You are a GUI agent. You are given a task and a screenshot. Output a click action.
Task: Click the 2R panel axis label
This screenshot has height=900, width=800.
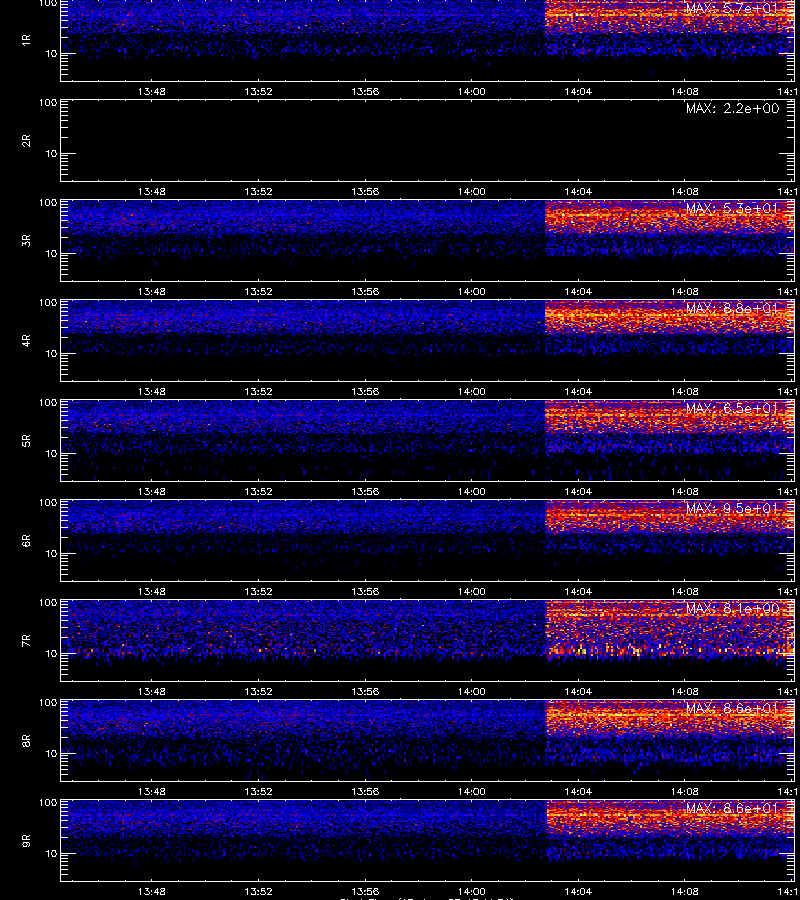[26, 141]
